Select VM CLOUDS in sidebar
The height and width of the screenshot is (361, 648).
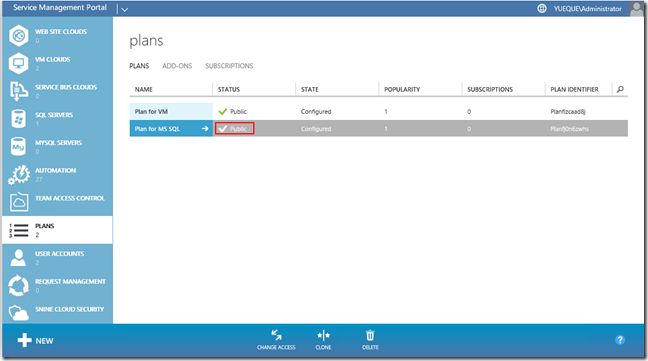[52, 59]
